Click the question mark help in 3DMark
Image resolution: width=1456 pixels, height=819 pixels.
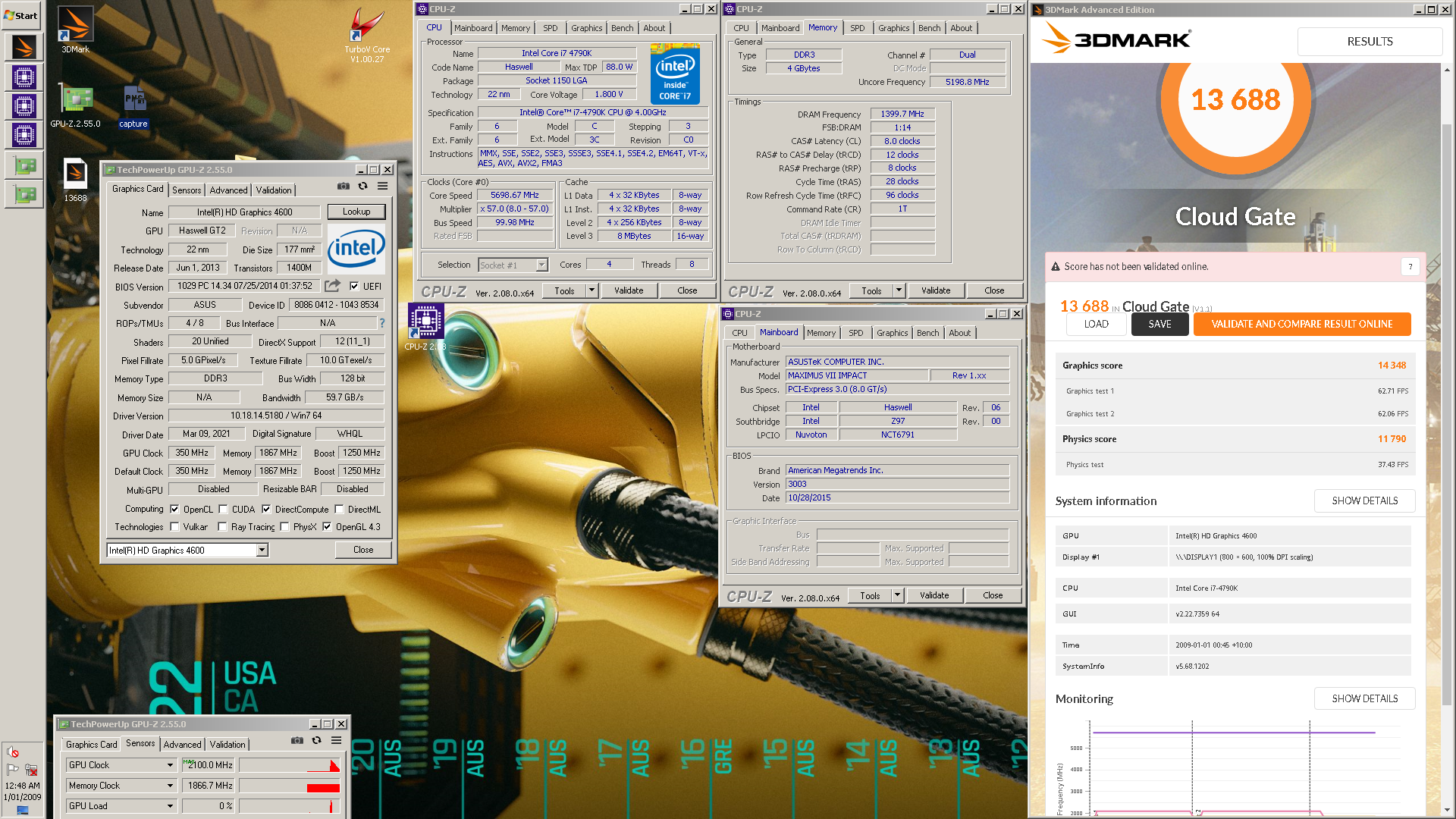pos(1410,266)
